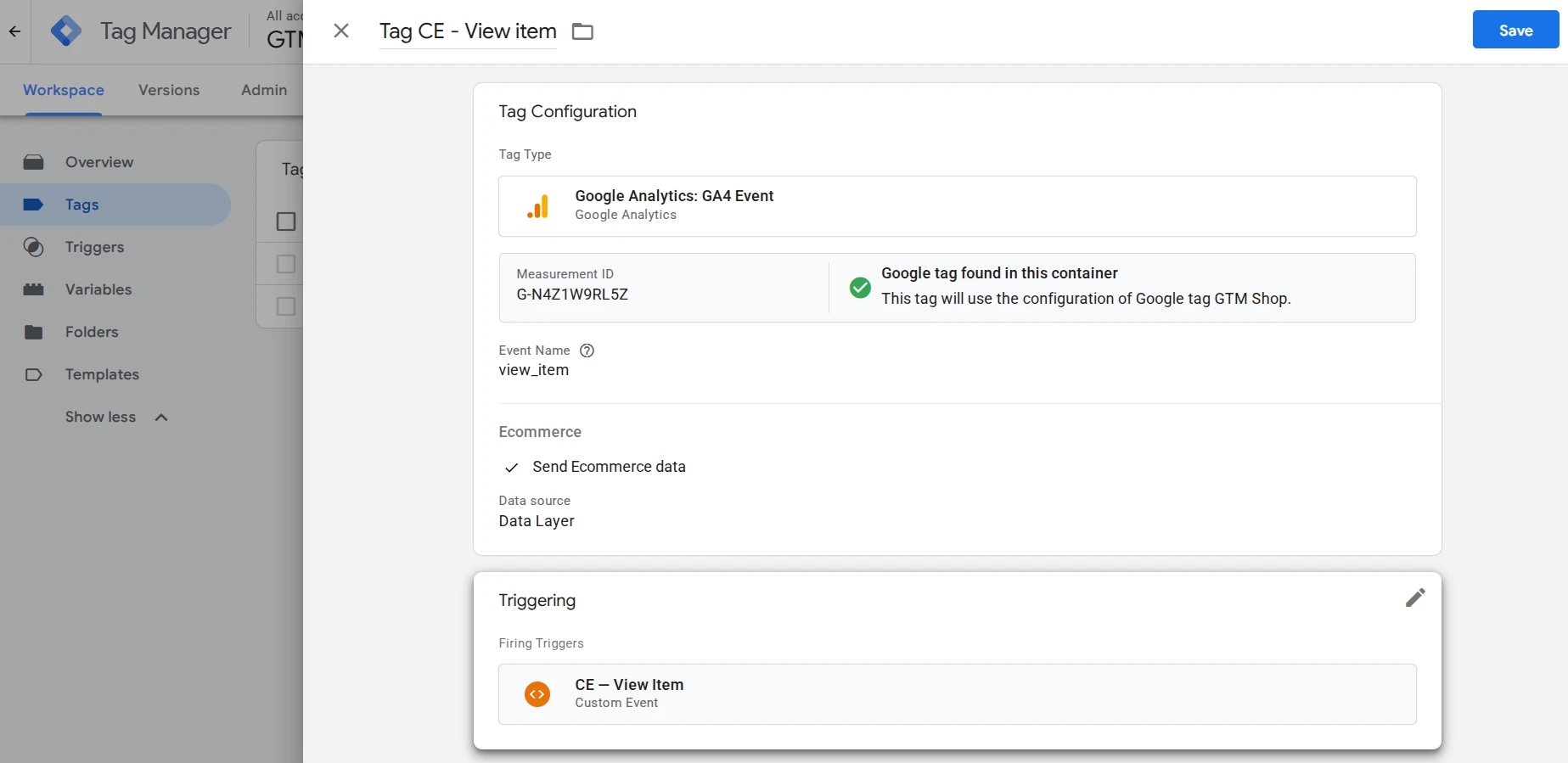Collapse sidebar with Show less
The height and width of the screenshot is (763, 1568).
pos(100,417)
